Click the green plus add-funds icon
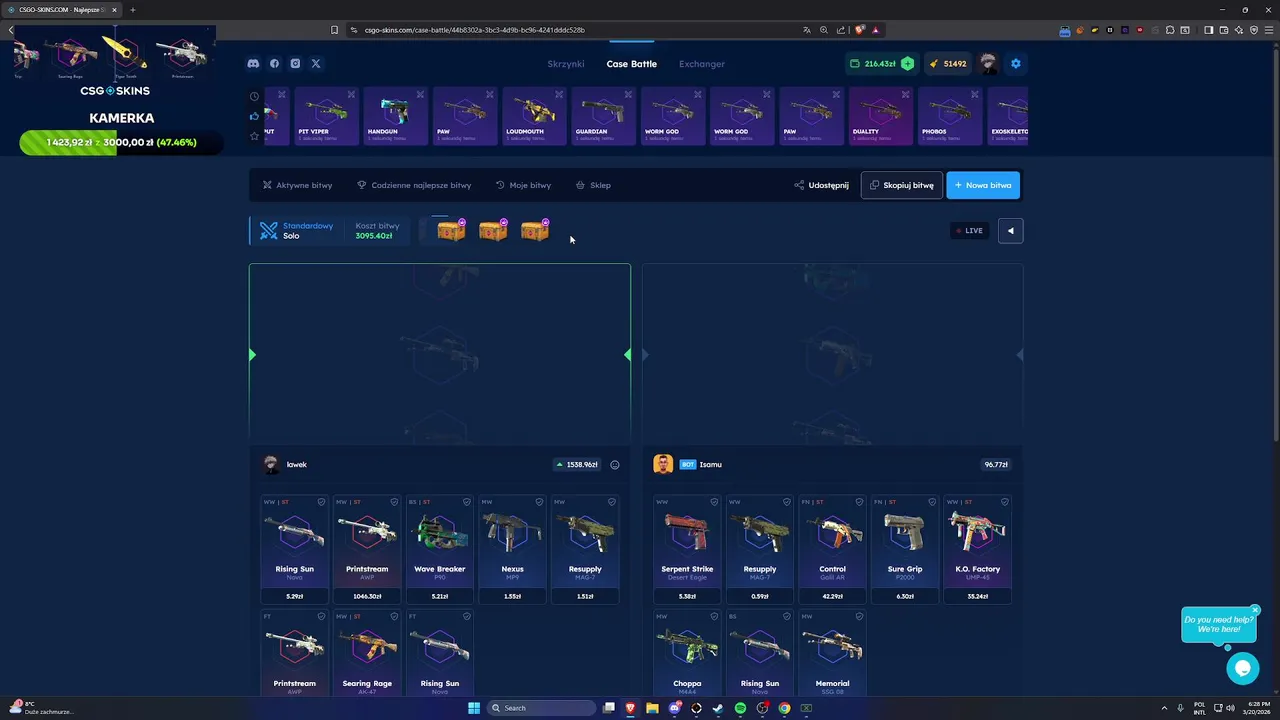The height and width of the screenshot is (720, 1280). point(907,64)
